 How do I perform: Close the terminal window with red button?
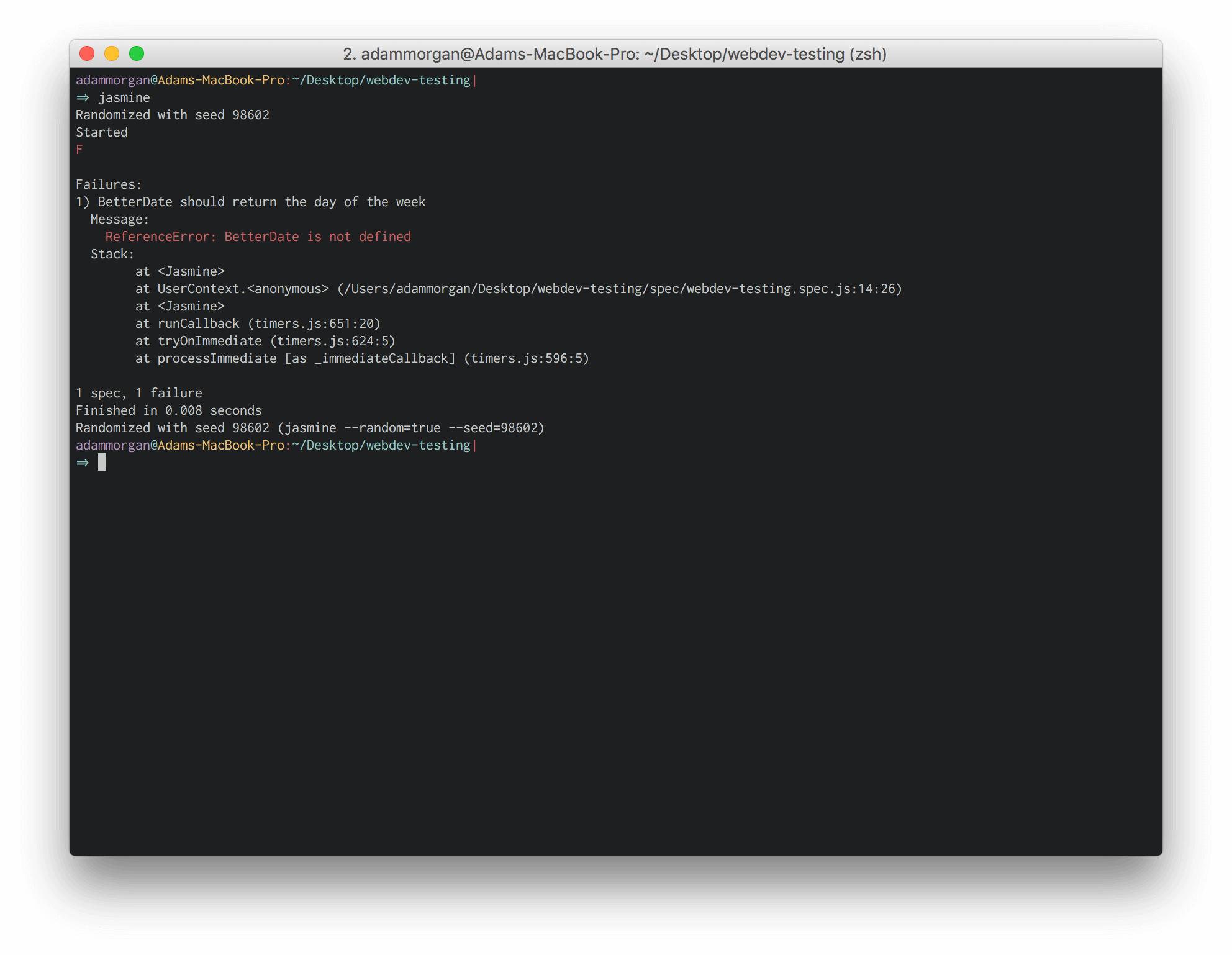pos(87,53)
